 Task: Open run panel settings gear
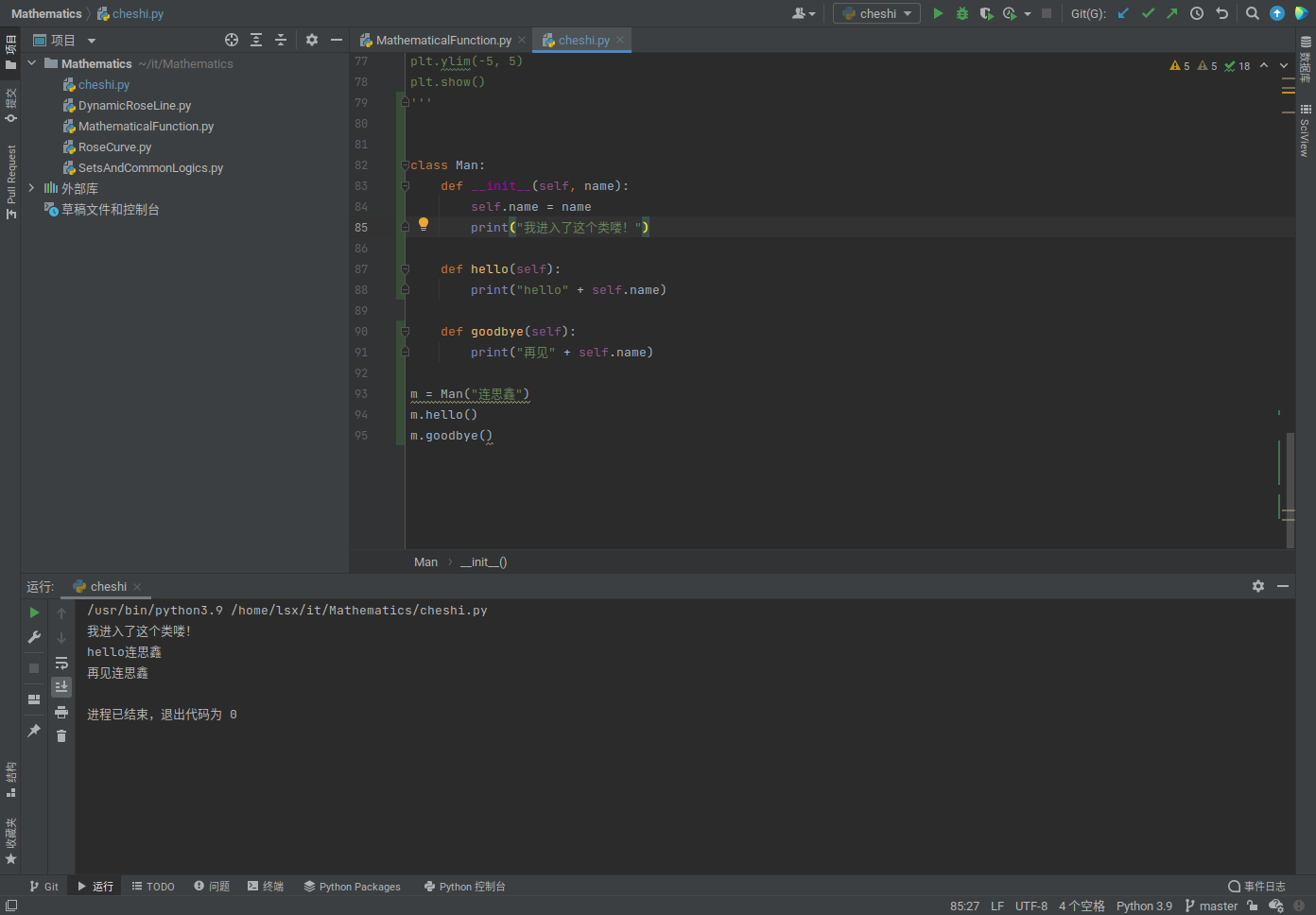(1258, 586)
